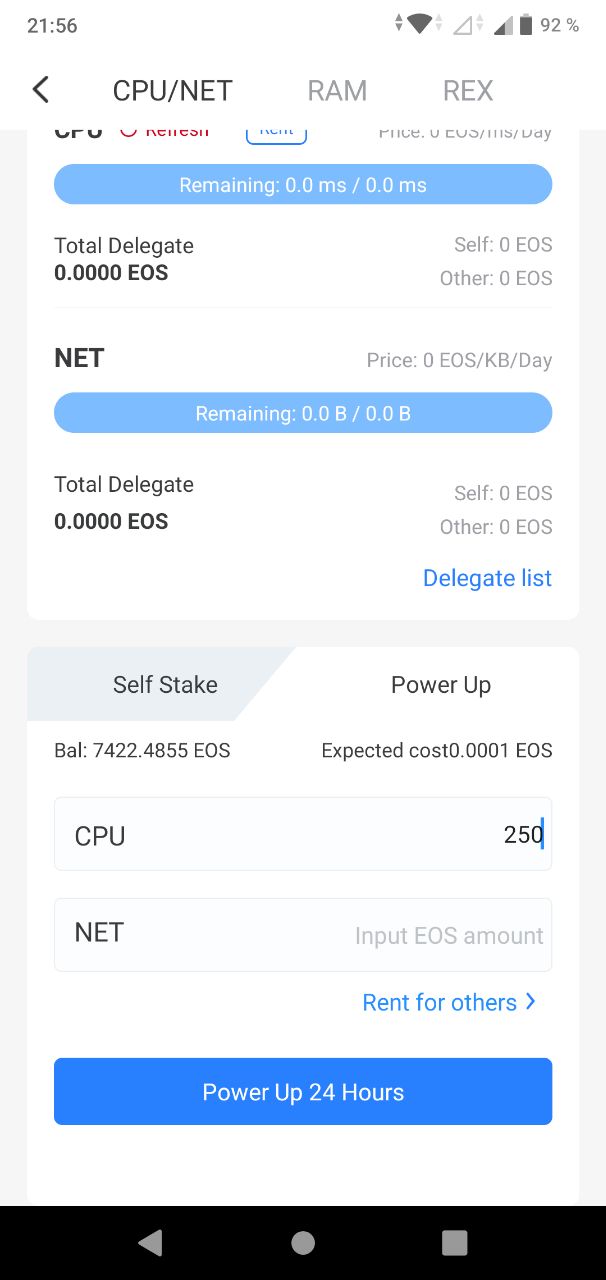Click the Rent button beside CPU
This screenshot has width=606, height=1280.
pos(276,133)
